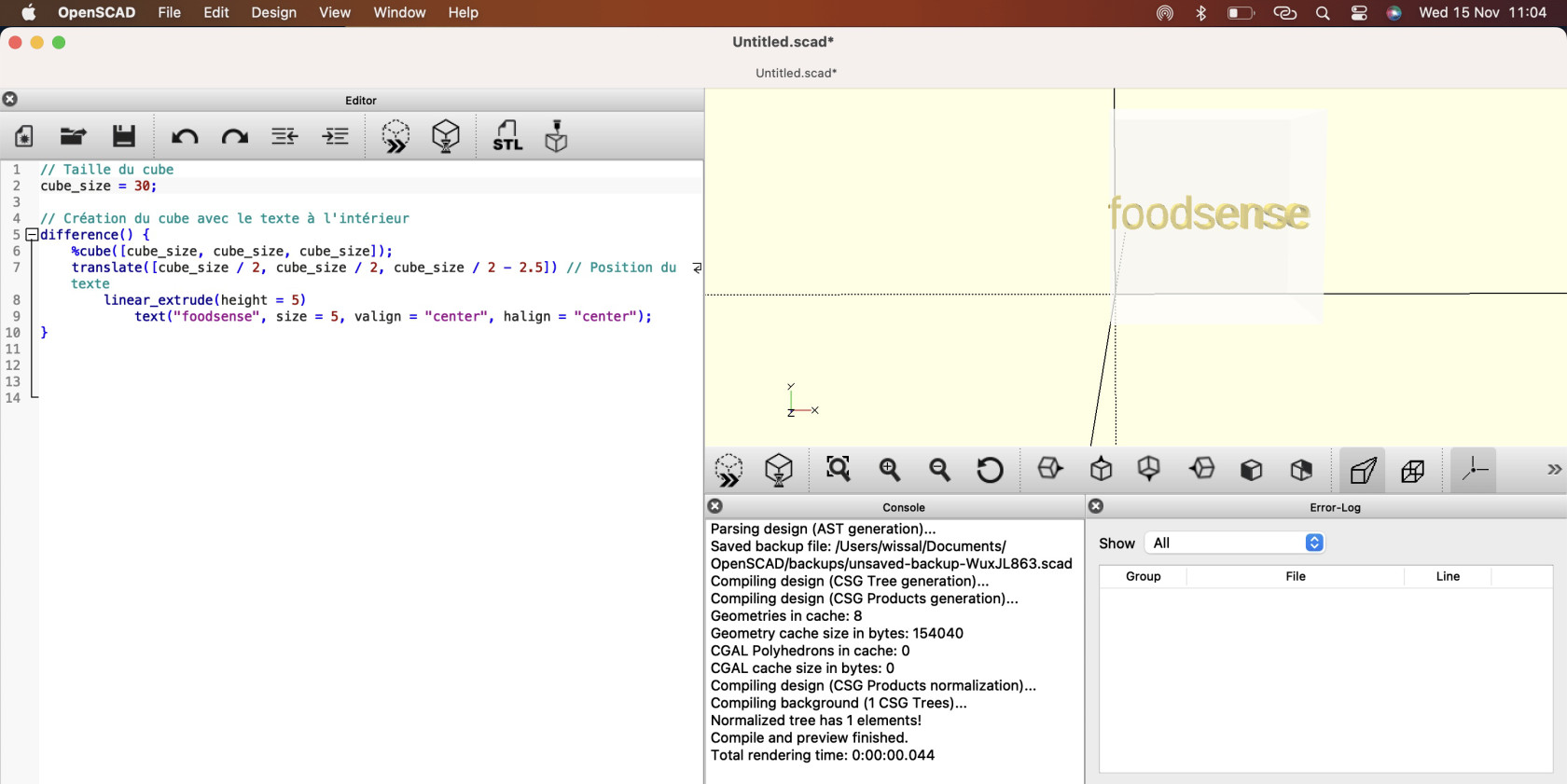Toggle Perspective projection

(1364, 470)
